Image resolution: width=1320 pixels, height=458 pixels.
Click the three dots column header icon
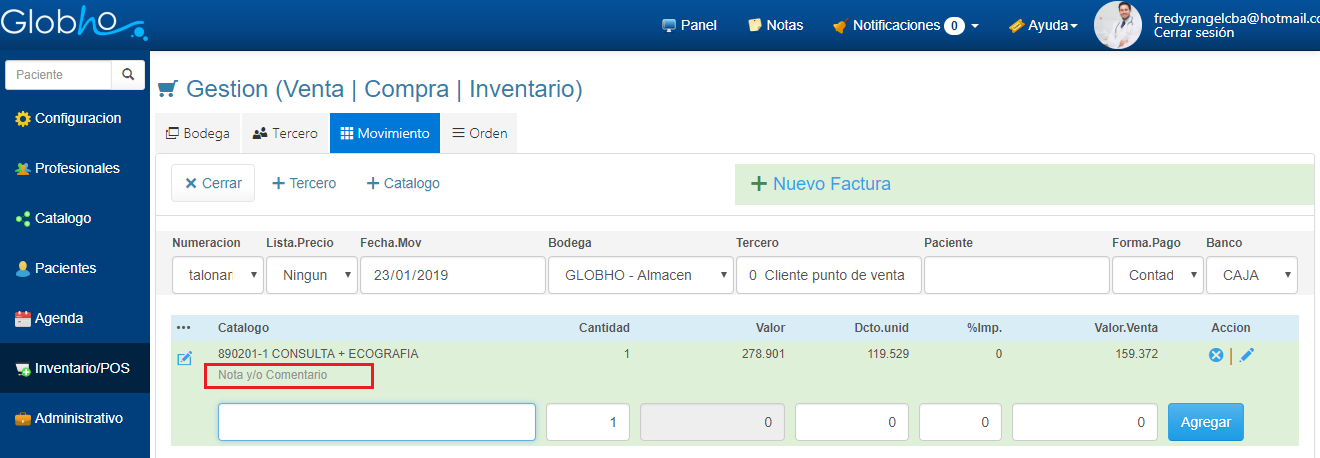[x=183, y=328]
